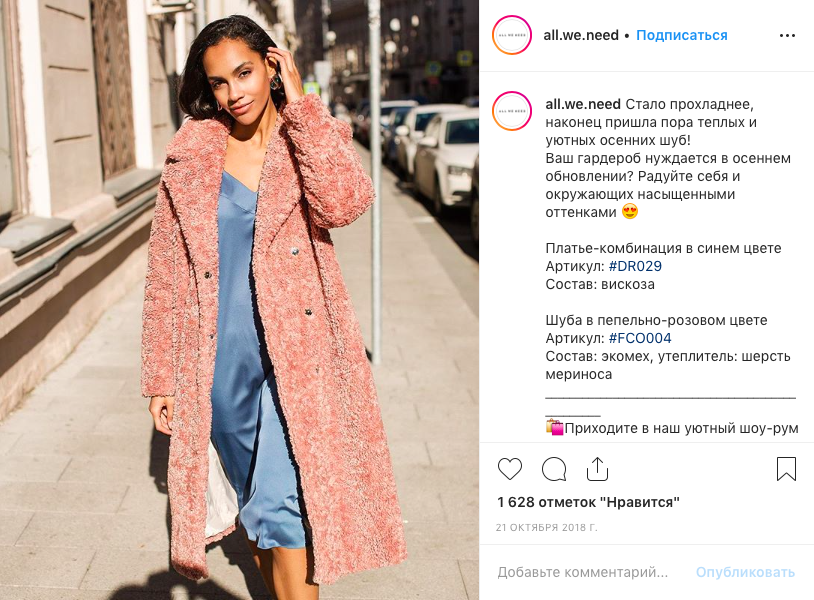
Task: Follow the account via Подписаться
Action: pyautogui.click(x=682, y=35)
